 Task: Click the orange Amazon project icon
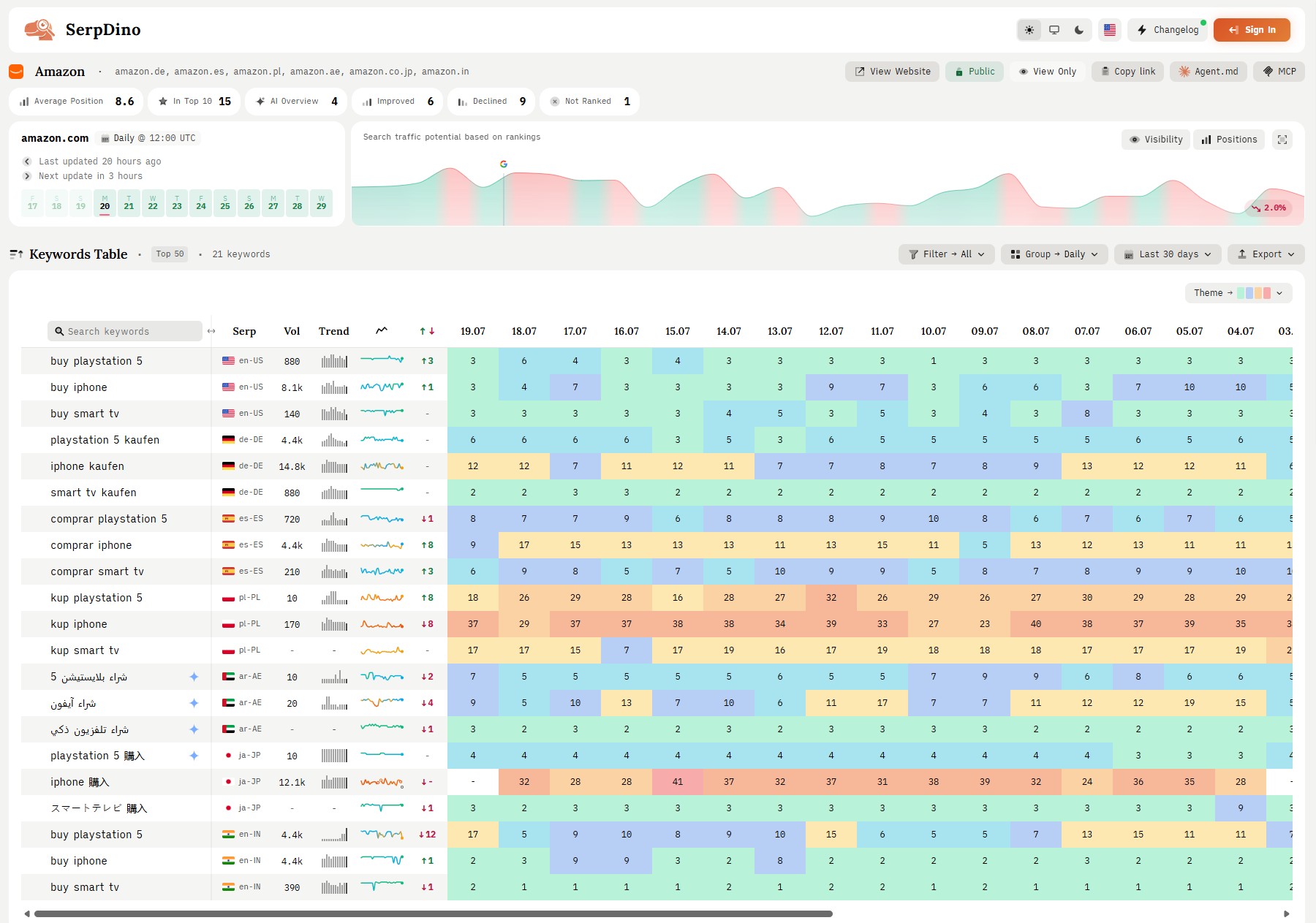coord(16,72)
